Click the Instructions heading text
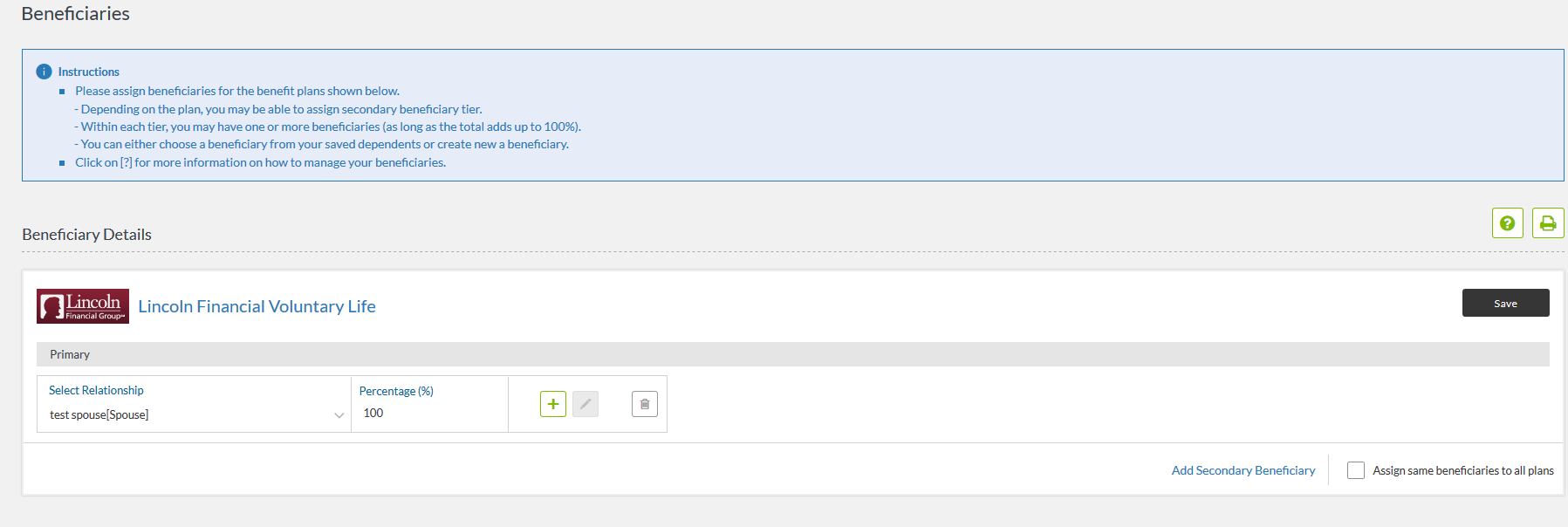1568x527 pixels. [x=89, y=72]
